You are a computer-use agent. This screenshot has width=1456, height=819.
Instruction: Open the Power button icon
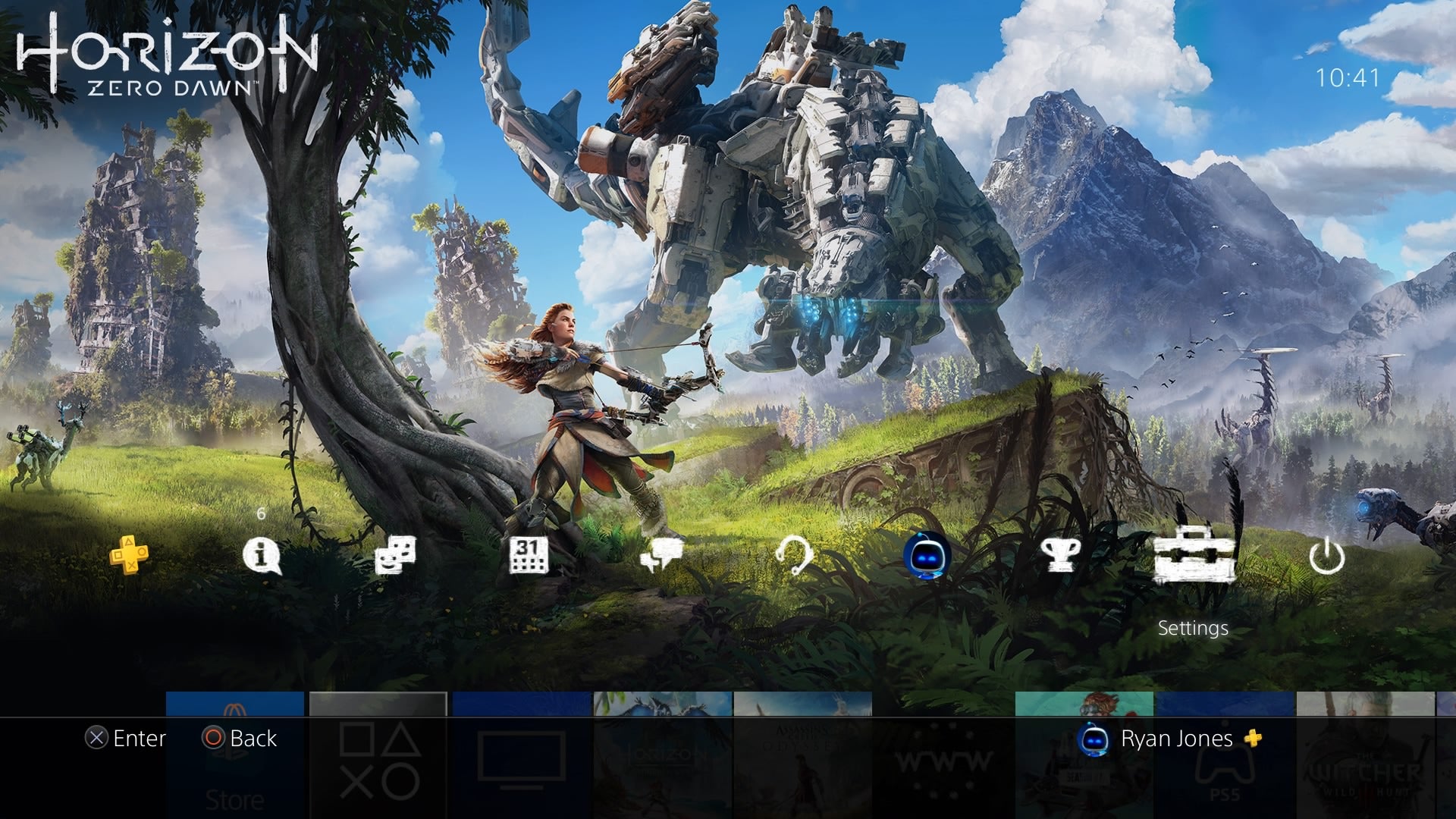coord(1326,557)
